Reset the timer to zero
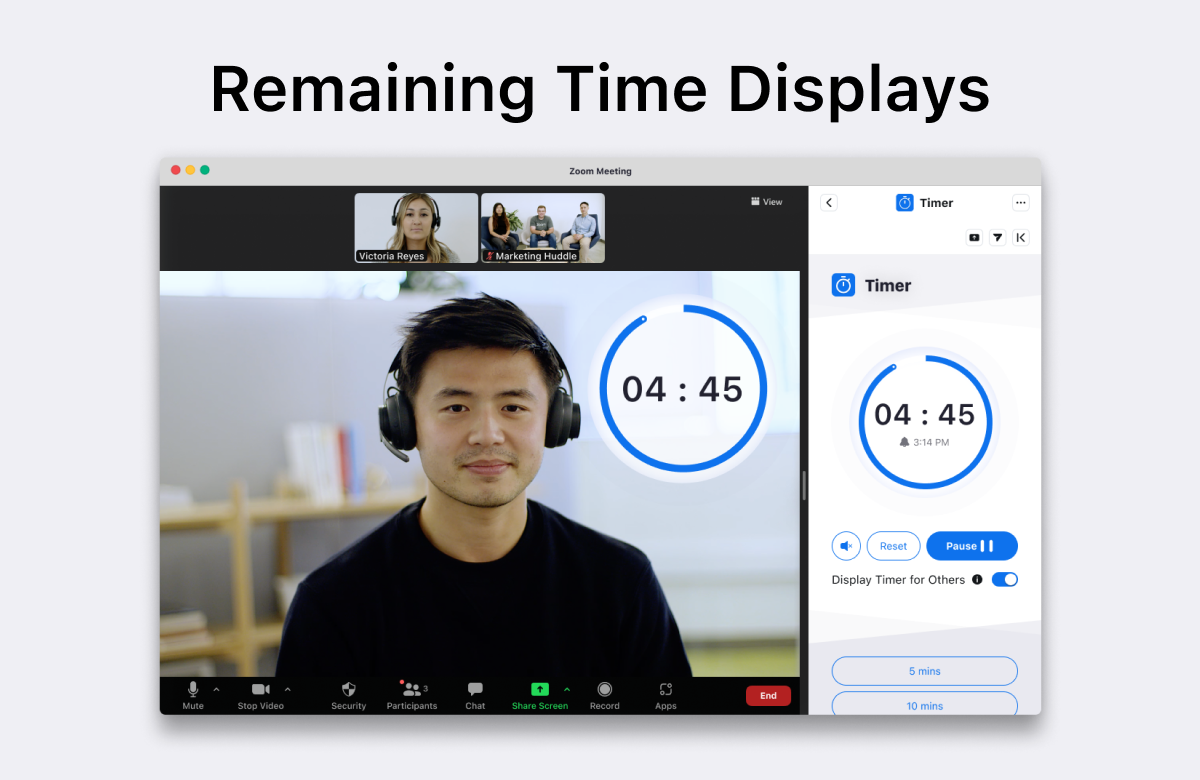Viewport: 1200px width, 780px height. 893,545
